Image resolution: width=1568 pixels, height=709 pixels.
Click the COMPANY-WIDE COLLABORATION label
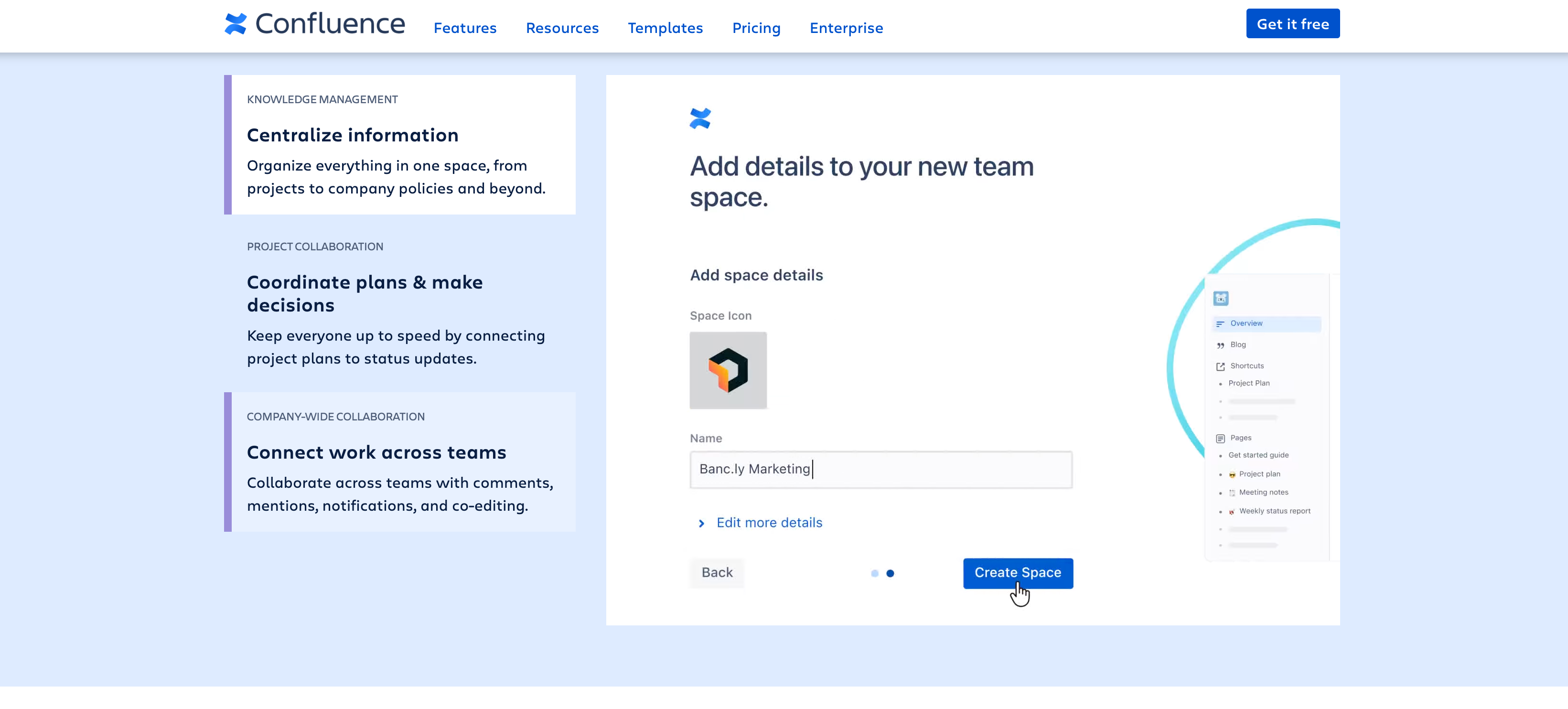click(x=335, y=417)
